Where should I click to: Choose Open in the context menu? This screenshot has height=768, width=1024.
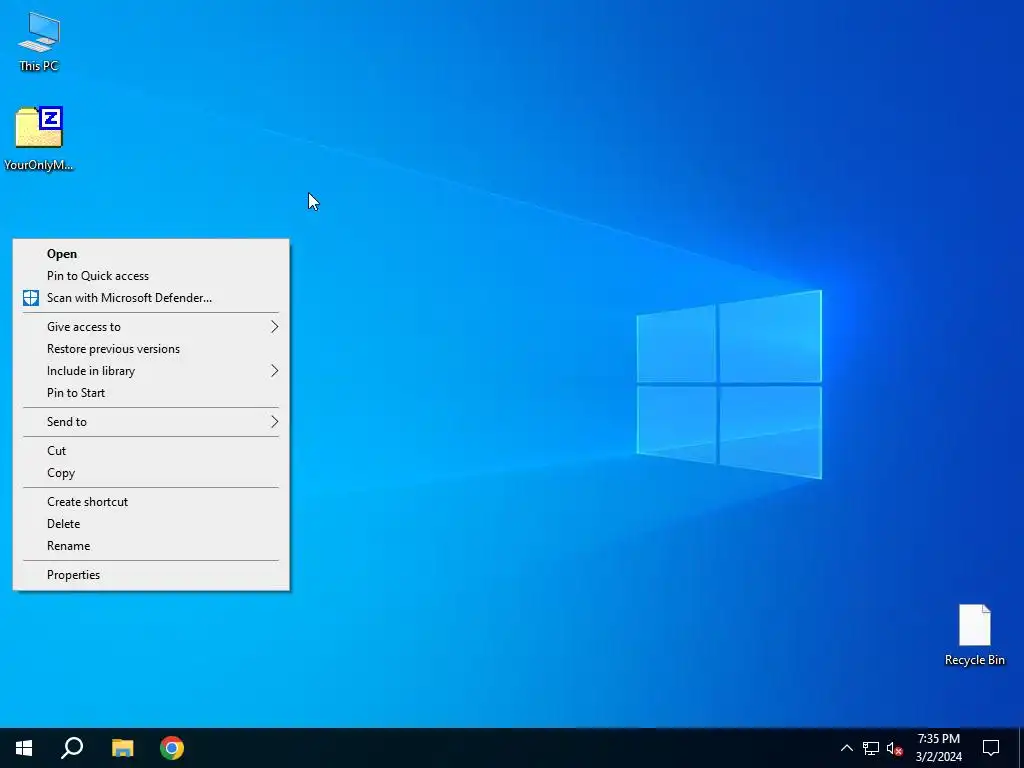point(151,254)
